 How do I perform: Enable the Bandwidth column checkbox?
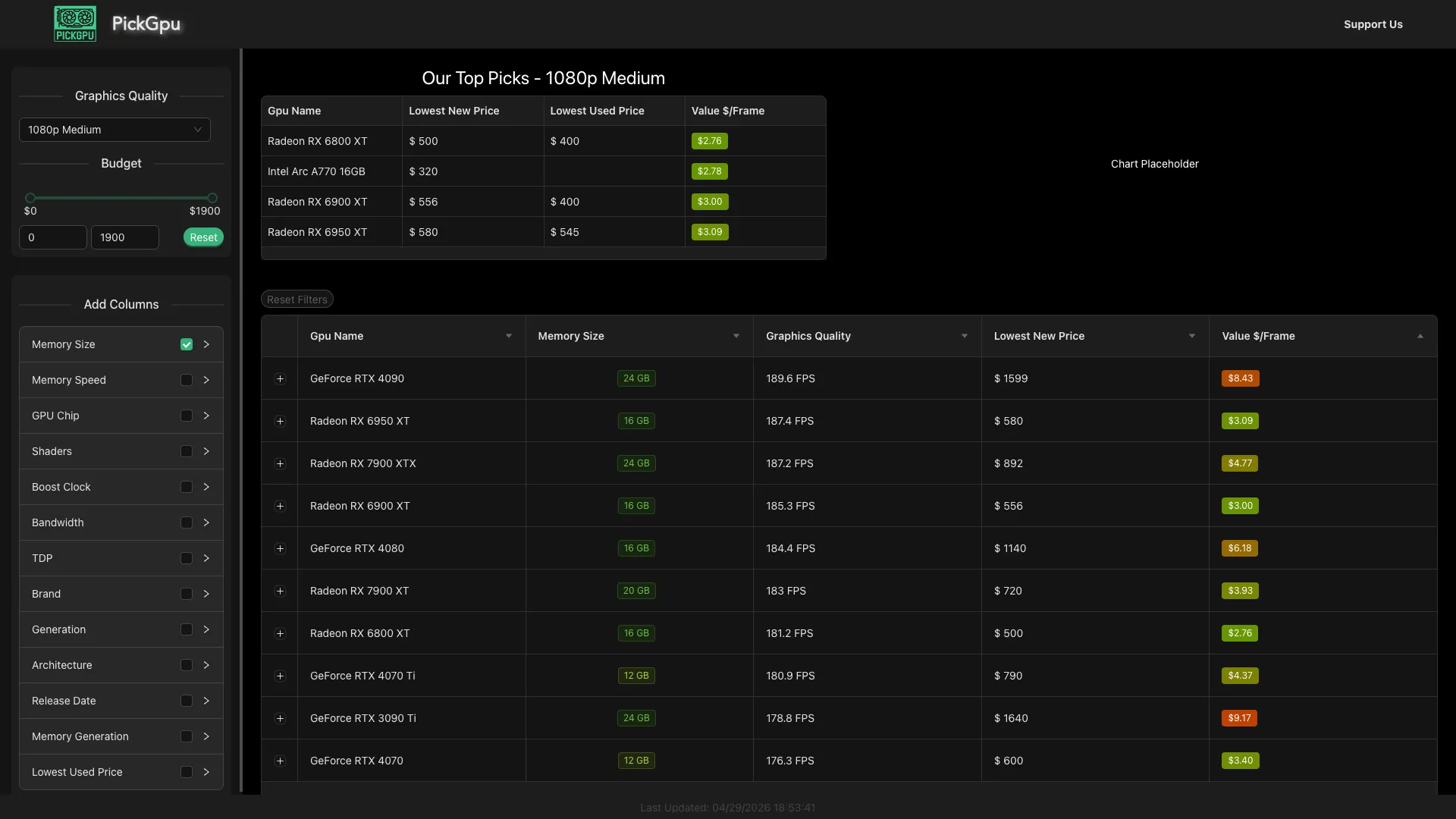point(187,522)
